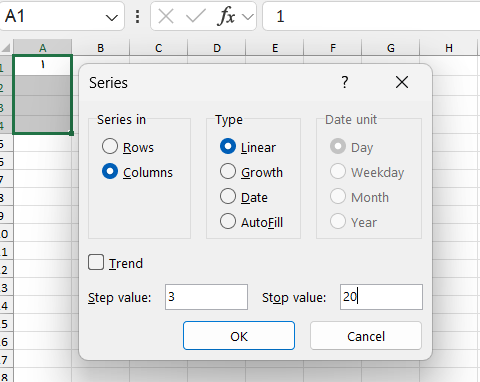480x382 pixels.
Task: Select all cells corner triangle
Action: coord(6,48)
